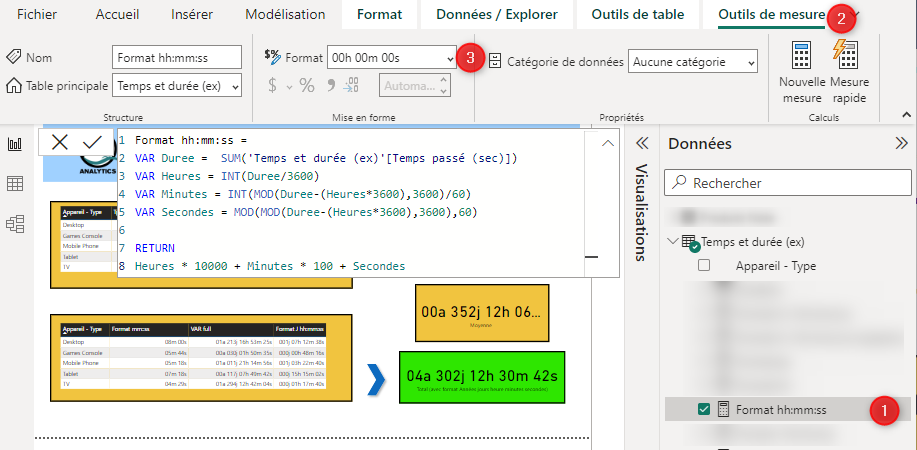The width and height of the screenshot is (917, 450).
Task: Cancel the formula with the X icon
Action: 59,142
